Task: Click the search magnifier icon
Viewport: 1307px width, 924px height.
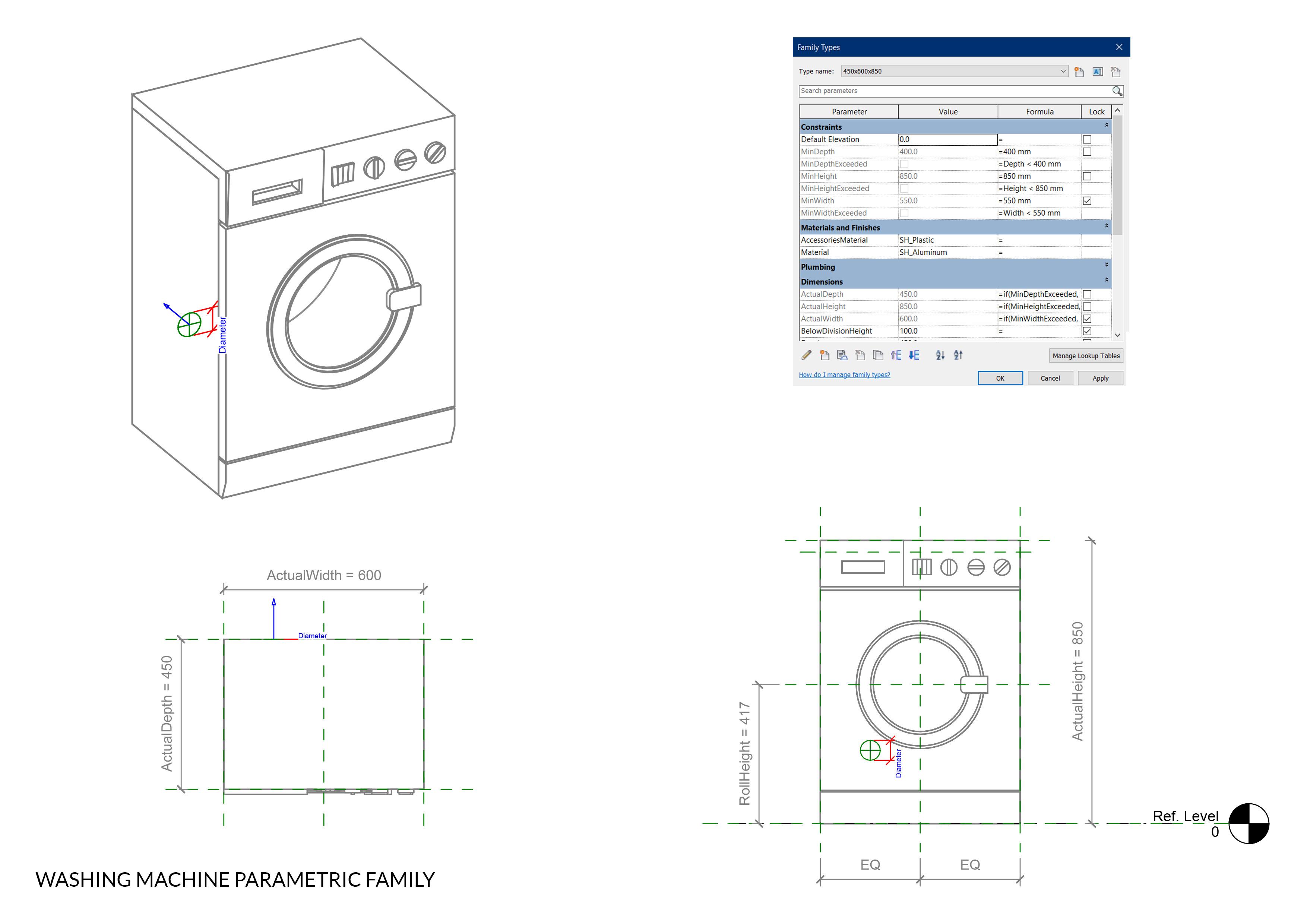Action: pyautogui.click(x=1117, y=91)
